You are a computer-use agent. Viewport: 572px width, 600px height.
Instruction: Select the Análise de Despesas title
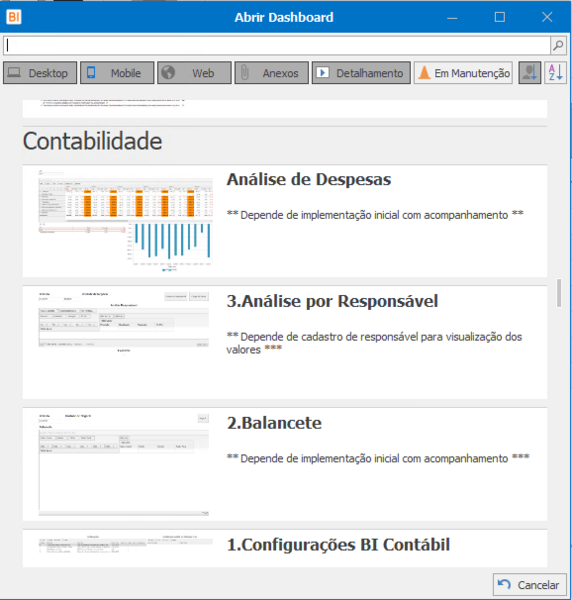pos(309,179)
